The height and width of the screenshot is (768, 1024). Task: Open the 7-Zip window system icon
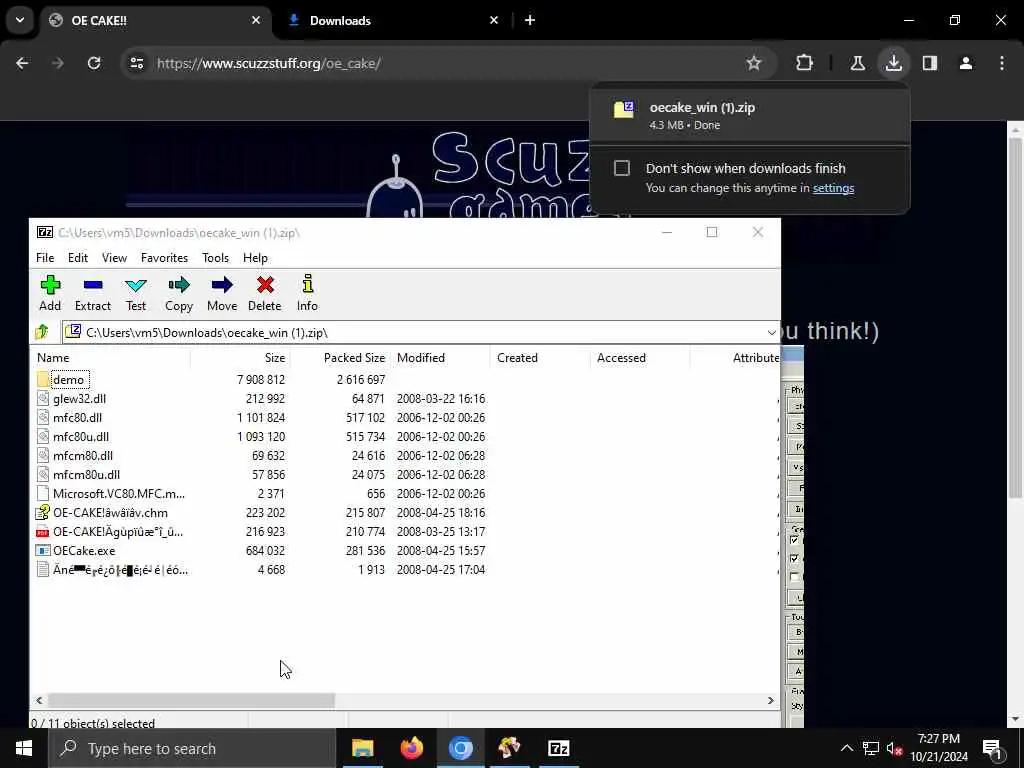tap(45, 232)
